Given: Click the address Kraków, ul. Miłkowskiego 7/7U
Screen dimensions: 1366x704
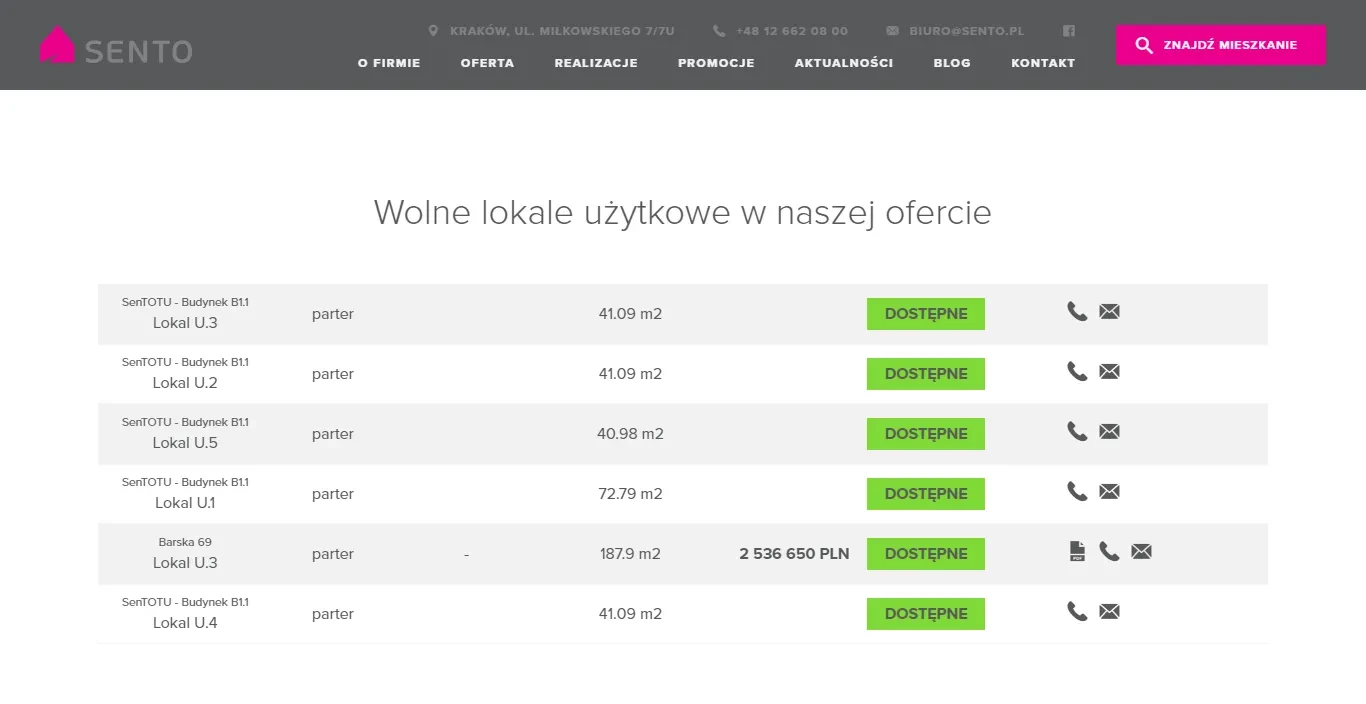Looking at the screenshot, I should [x=562, y=31].
